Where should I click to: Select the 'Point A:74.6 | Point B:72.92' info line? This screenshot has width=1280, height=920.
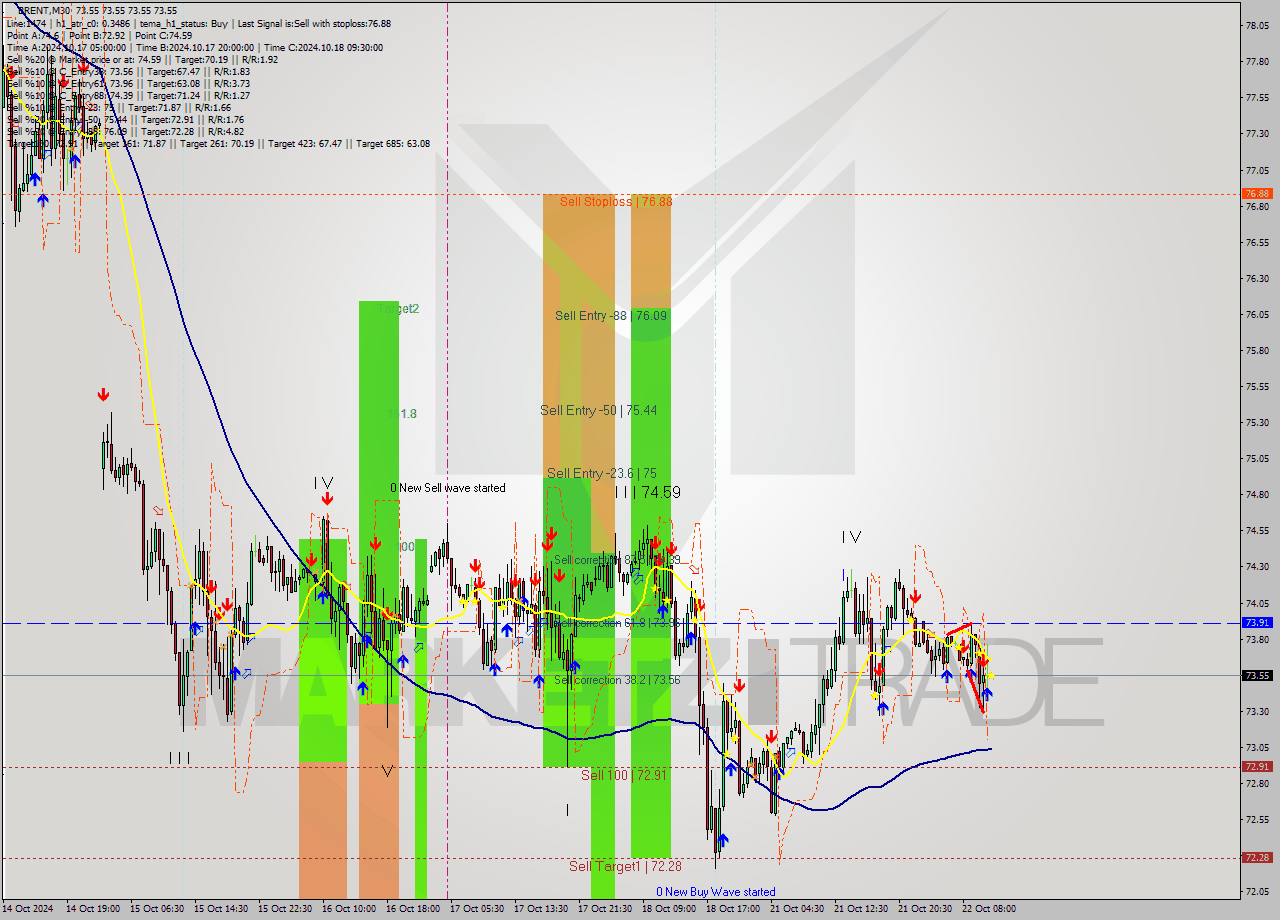click(68, 35)
